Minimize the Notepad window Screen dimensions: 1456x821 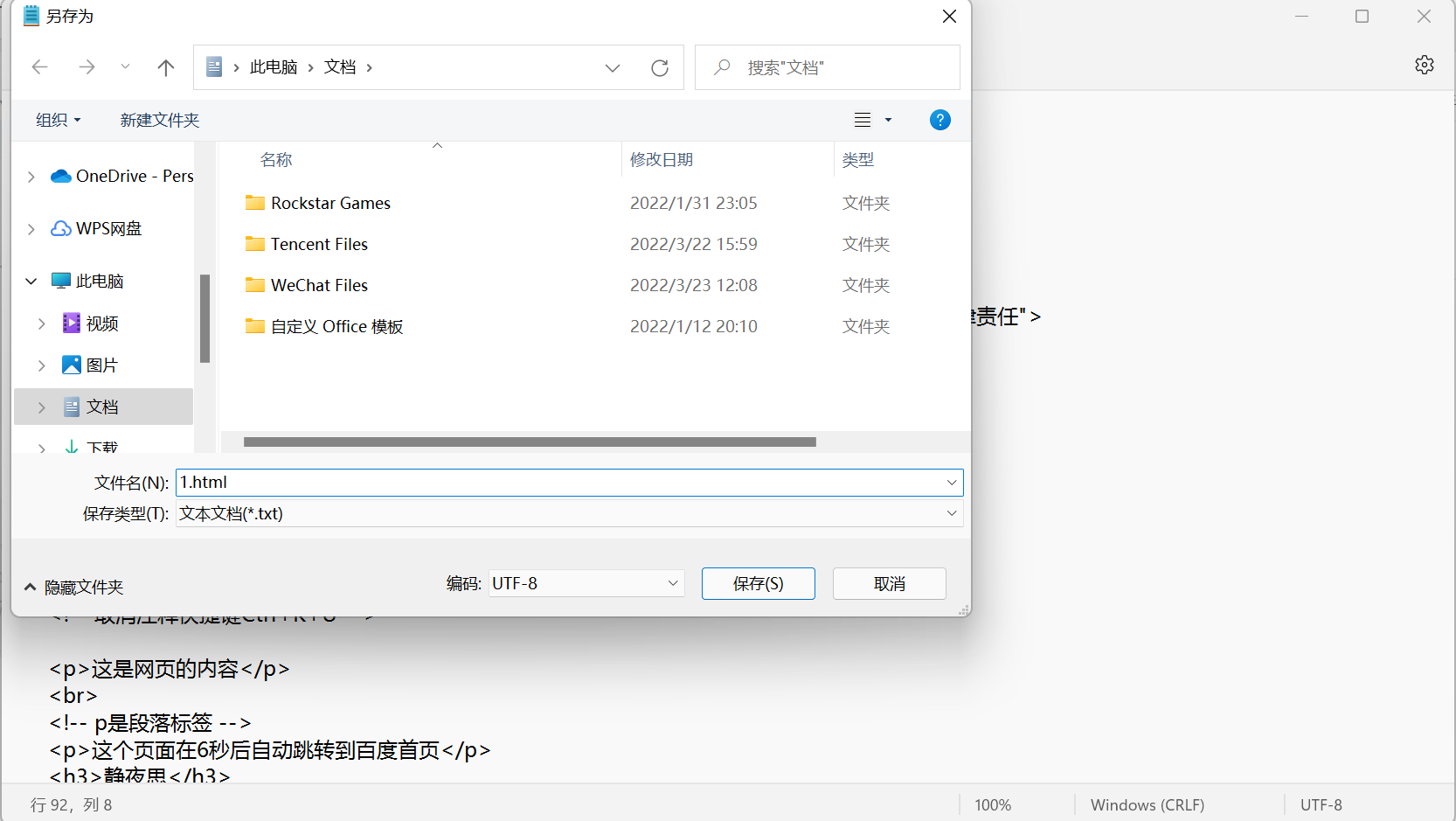pos(1302,17)
